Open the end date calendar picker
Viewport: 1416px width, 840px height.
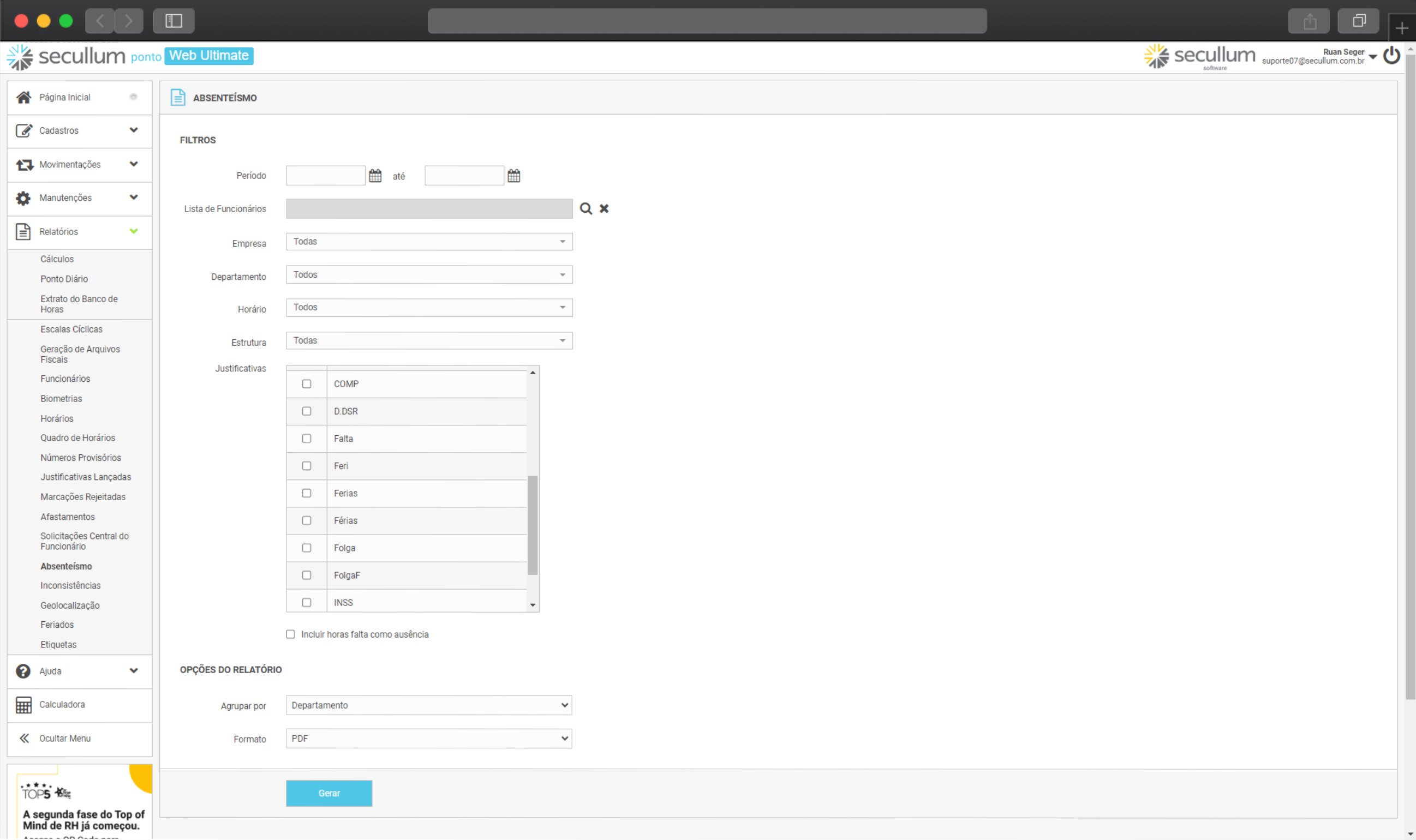(513, 176)
